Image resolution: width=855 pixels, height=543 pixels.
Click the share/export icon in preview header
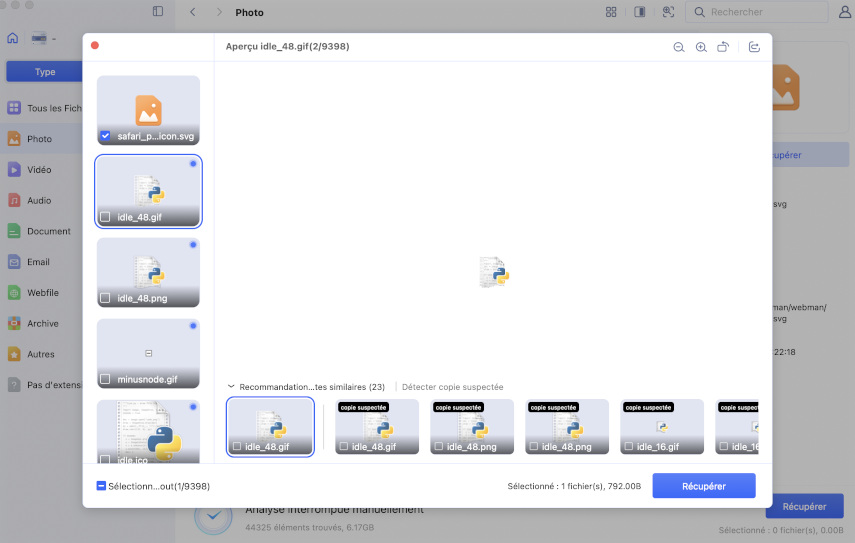pyautogui.click(x=754, y=47)
